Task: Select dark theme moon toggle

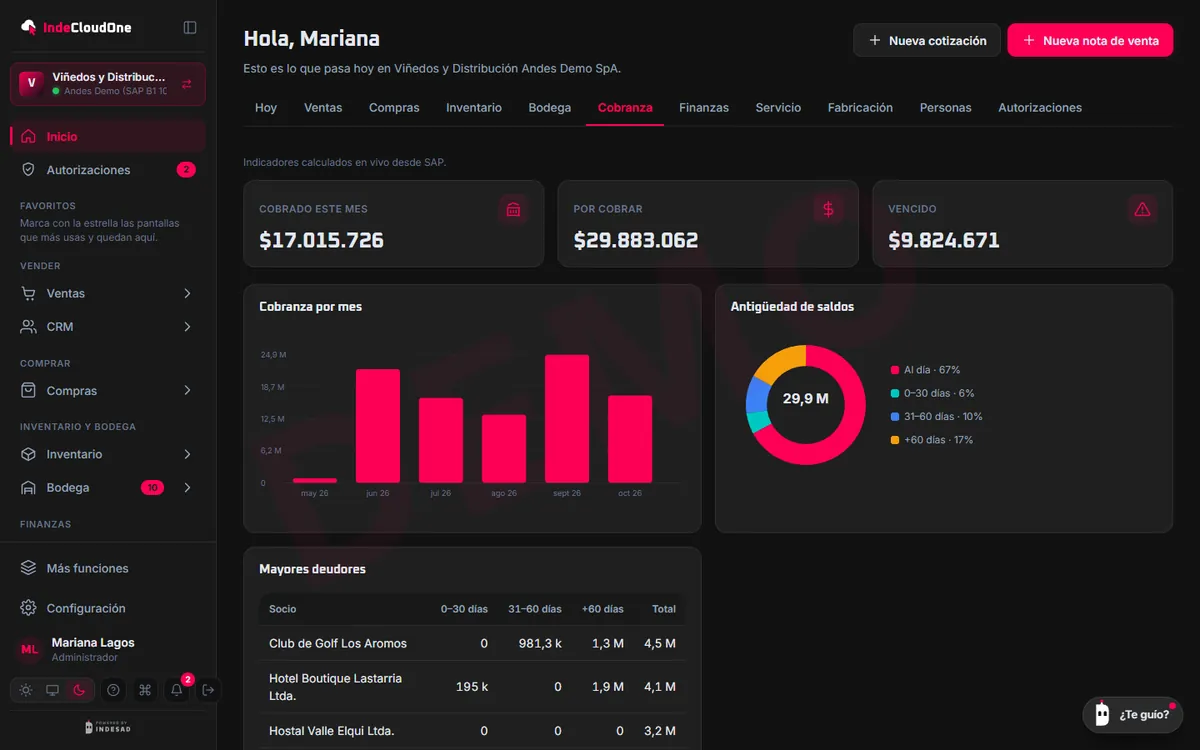Action: [79, 690]
